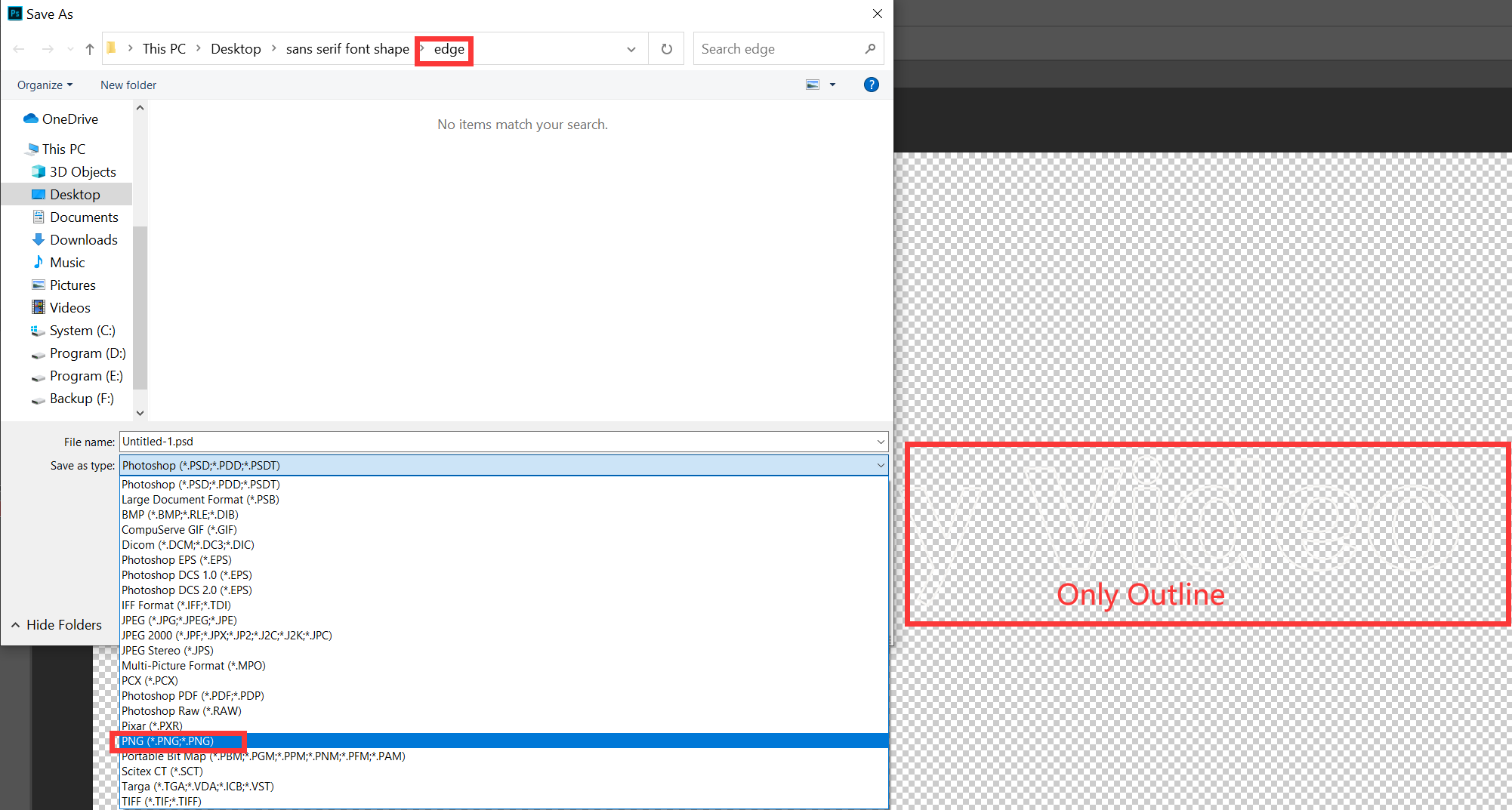Viewport: 1512px width, 810px height.
Task: Click the Back navigation arrow
Action: [19, 49]
